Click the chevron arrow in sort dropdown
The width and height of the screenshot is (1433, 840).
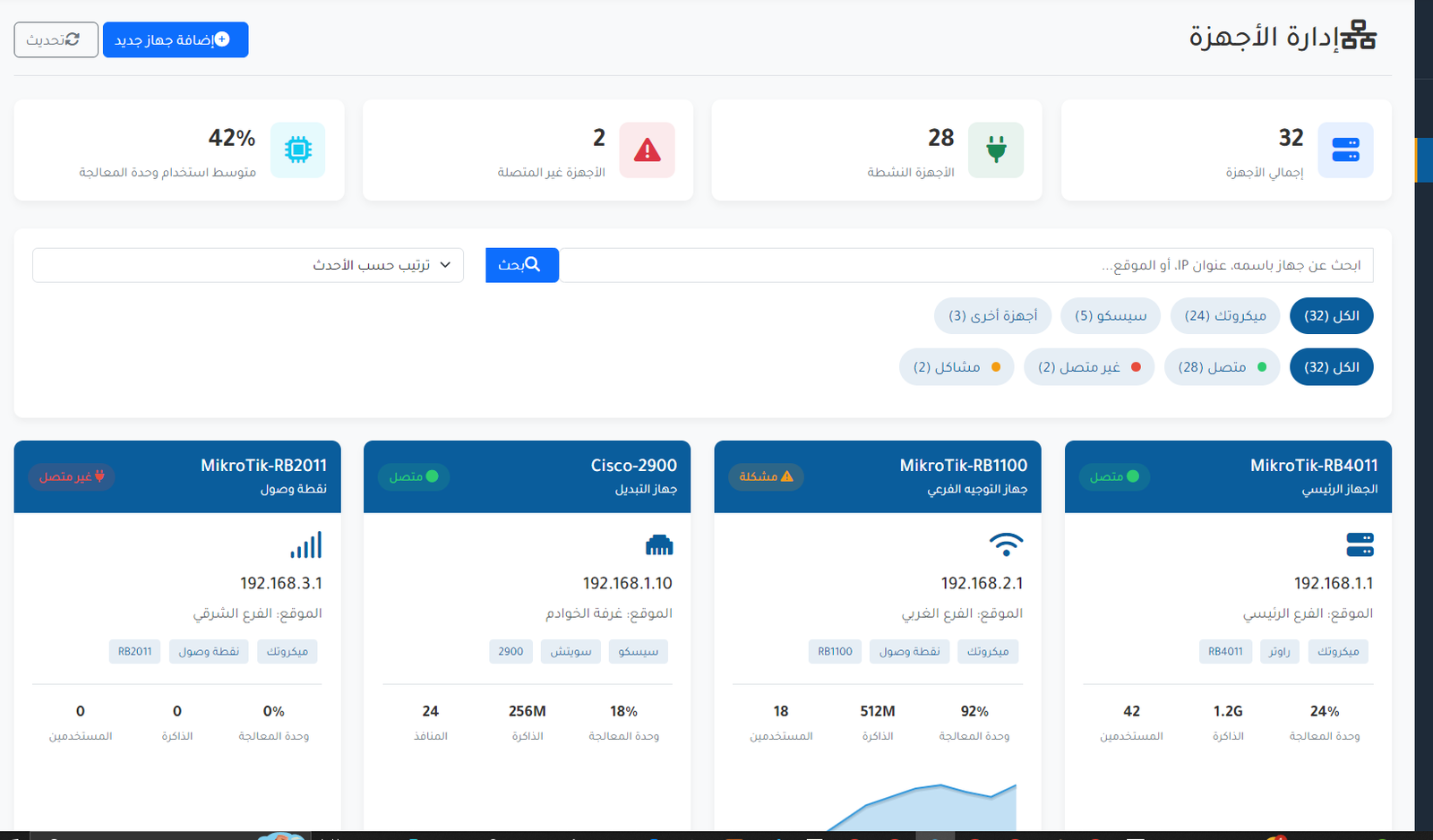(446, 265)
